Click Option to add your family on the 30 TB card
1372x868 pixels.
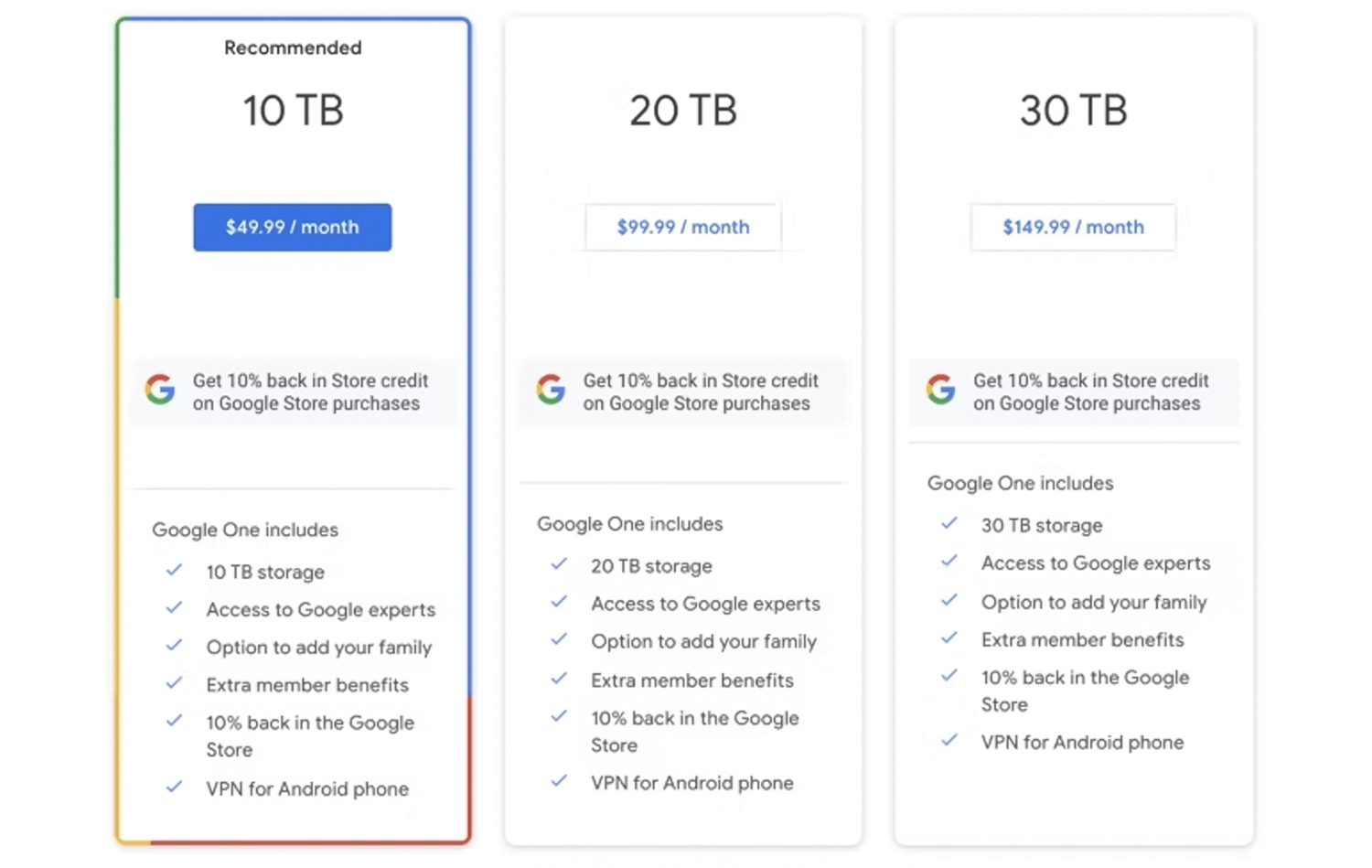(x=1093, y=602)
